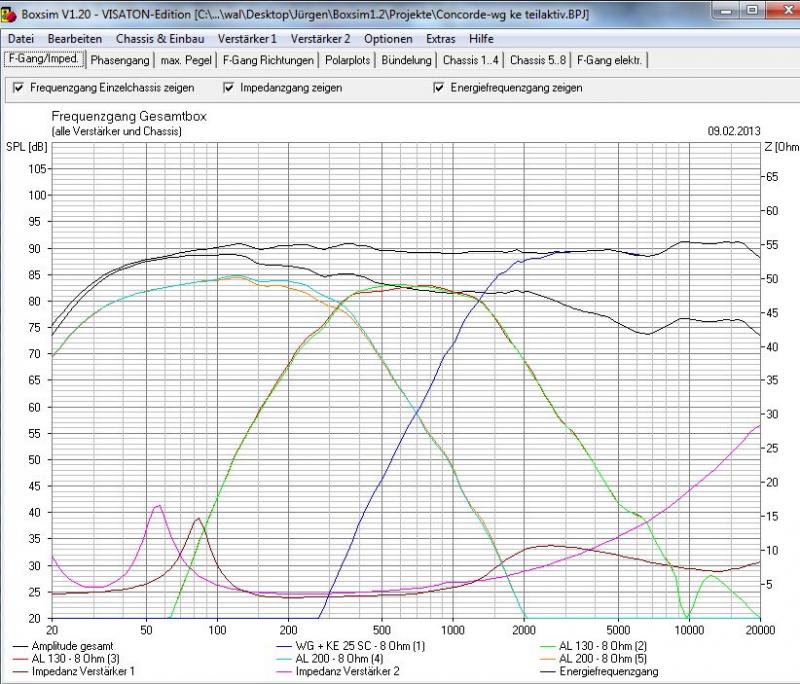Switch to the Phasengang tab
800x684 pixels.
(x=119, y=60)
